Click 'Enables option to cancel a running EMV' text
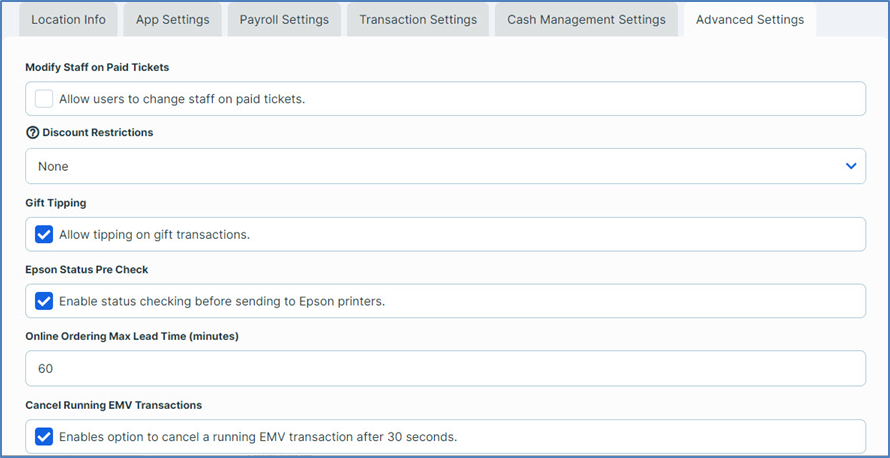The width and height of the screenshot is (890, 458). click(258, 436)
